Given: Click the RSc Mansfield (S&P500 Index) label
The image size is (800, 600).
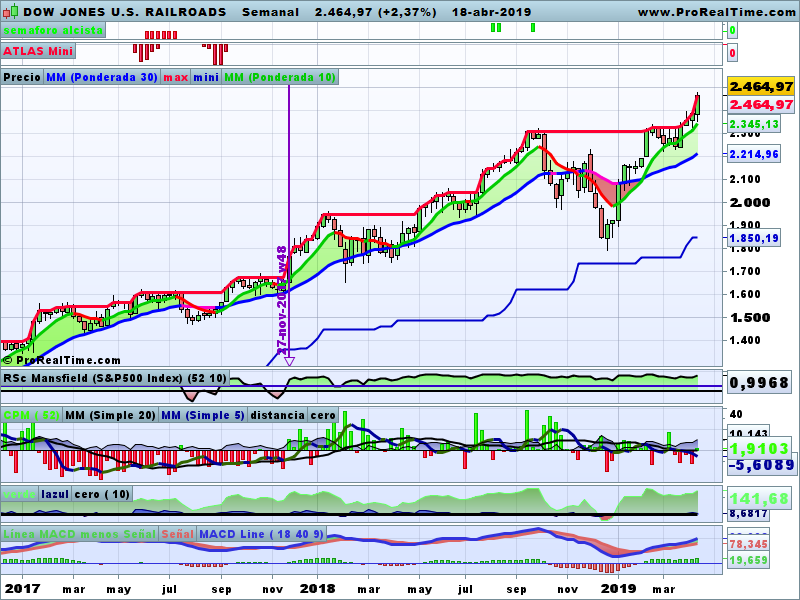Looking at the screenshot, I should [115, 378].
